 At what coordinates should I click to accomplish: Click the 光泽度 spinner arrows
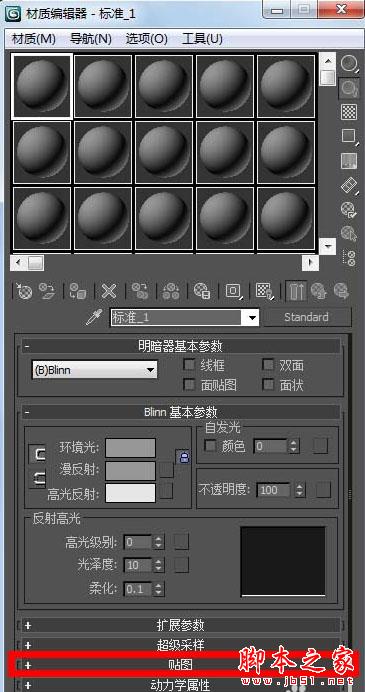point(158,565)
